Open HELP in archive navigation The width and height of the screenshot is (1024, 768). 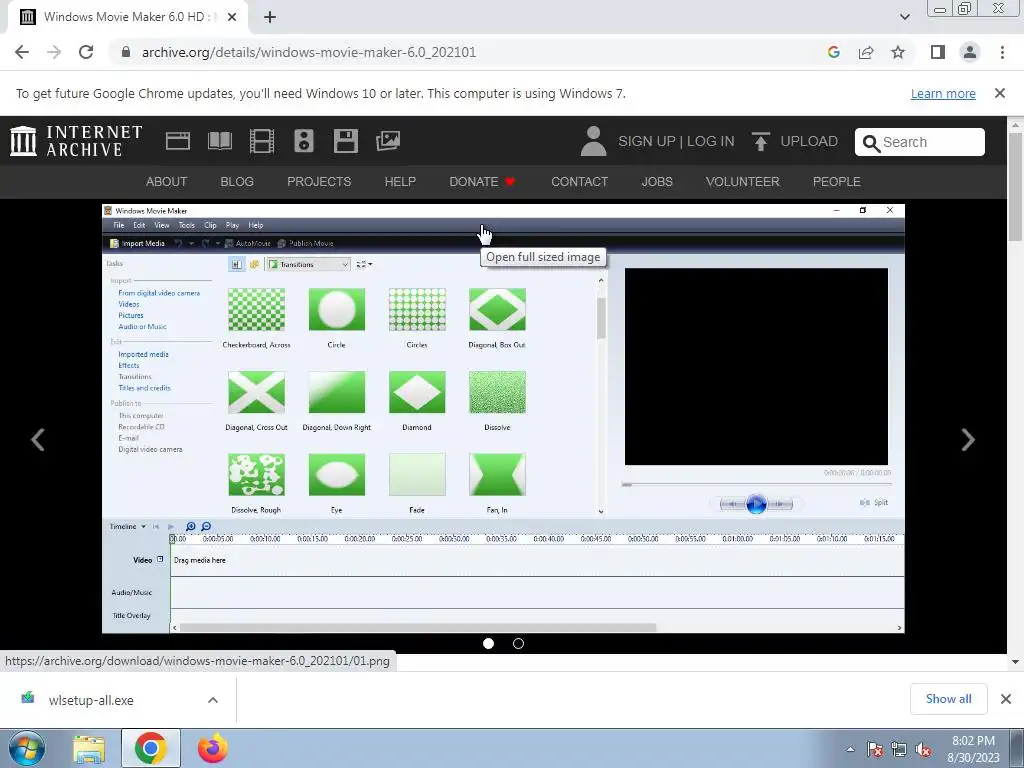(x=400, y=182)
